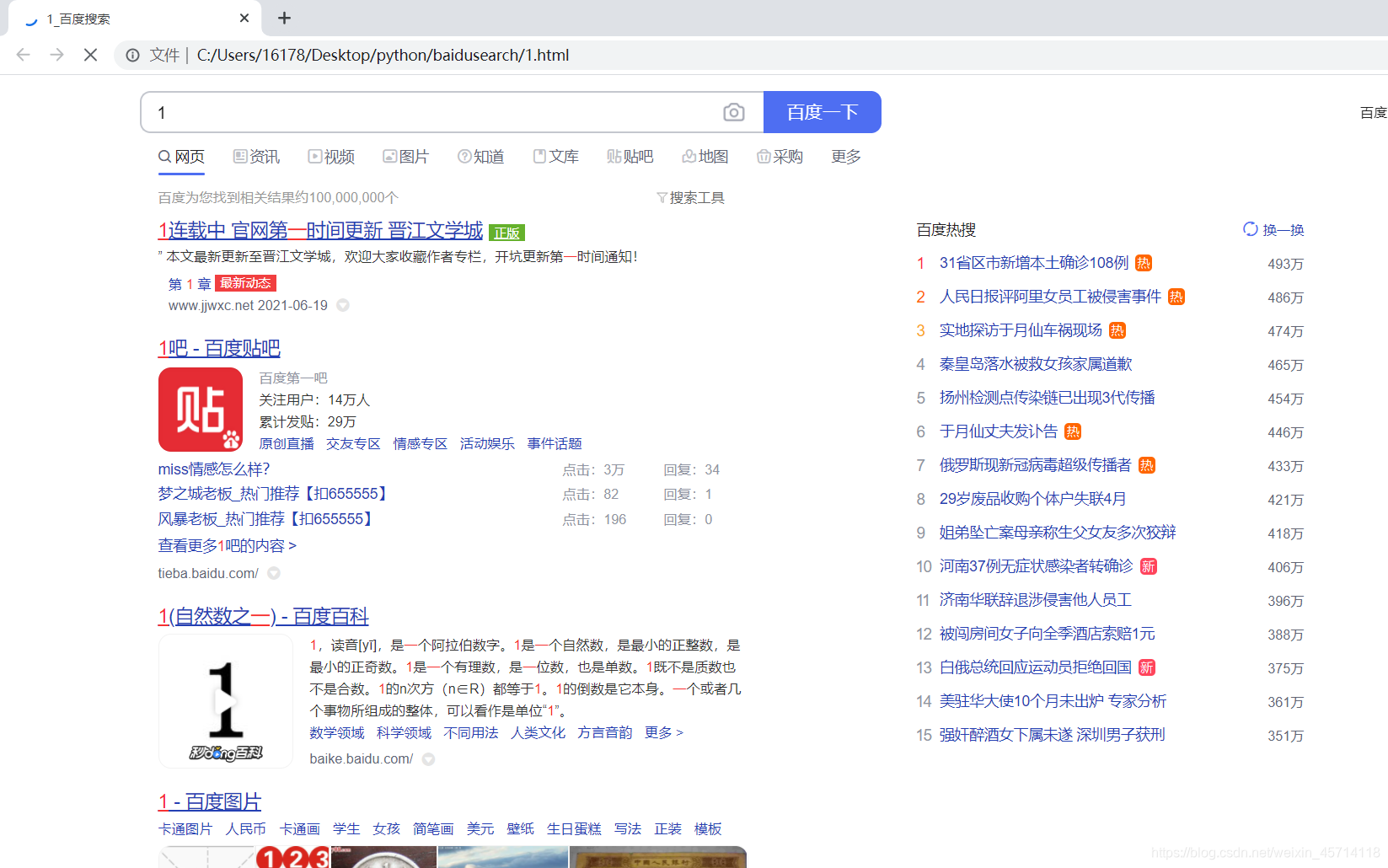Image resolution: width=1388 pixels, height=868 pixels.
Task: Switch to 图片 tab
Action: pos(405,157)
